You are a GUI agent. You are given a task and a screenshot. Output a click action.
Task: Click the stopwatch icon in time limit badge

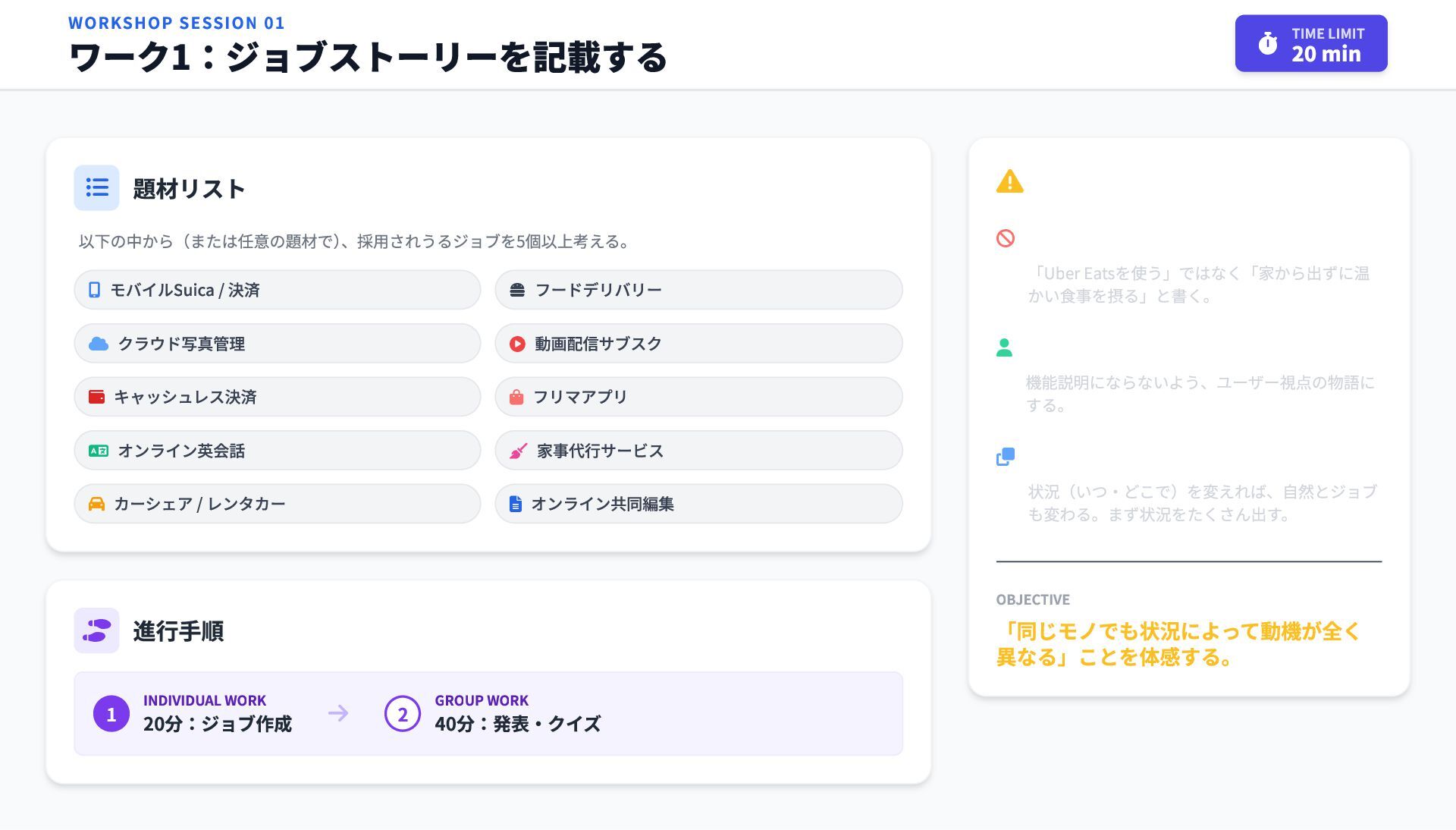pyautogui.click(x=1267, y=43)
